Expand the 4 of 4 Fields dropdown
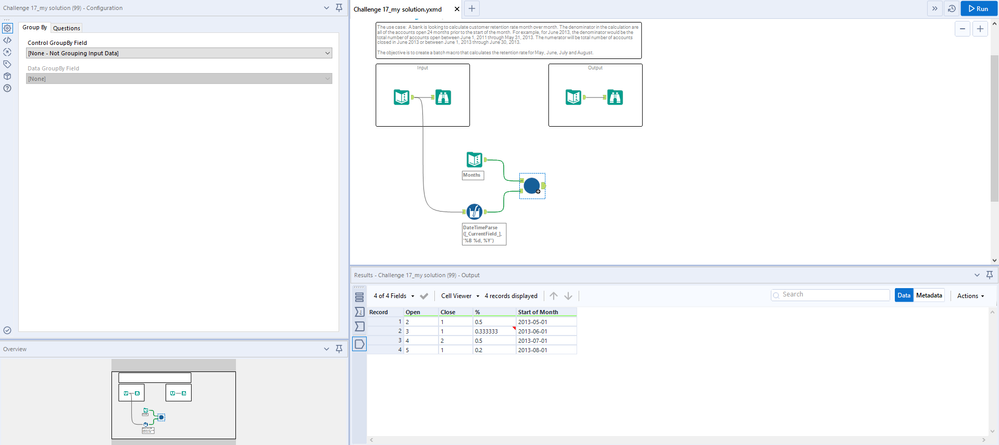The image size is (999, 445). [x=393, y=296]
